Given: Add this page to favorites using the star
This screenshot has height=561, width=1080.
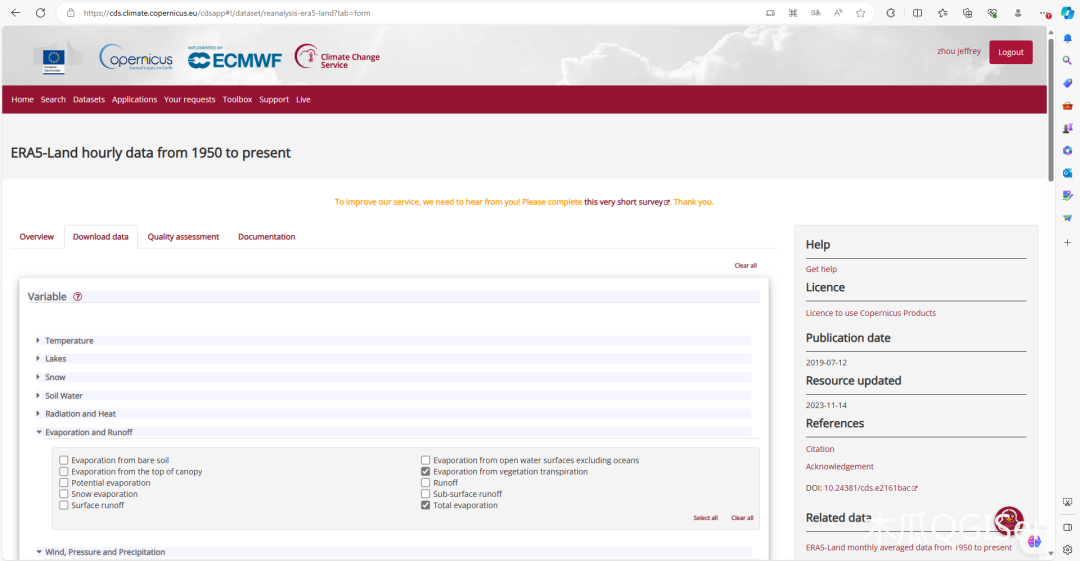Looking at the screenshot, I should tap(861, 12).
